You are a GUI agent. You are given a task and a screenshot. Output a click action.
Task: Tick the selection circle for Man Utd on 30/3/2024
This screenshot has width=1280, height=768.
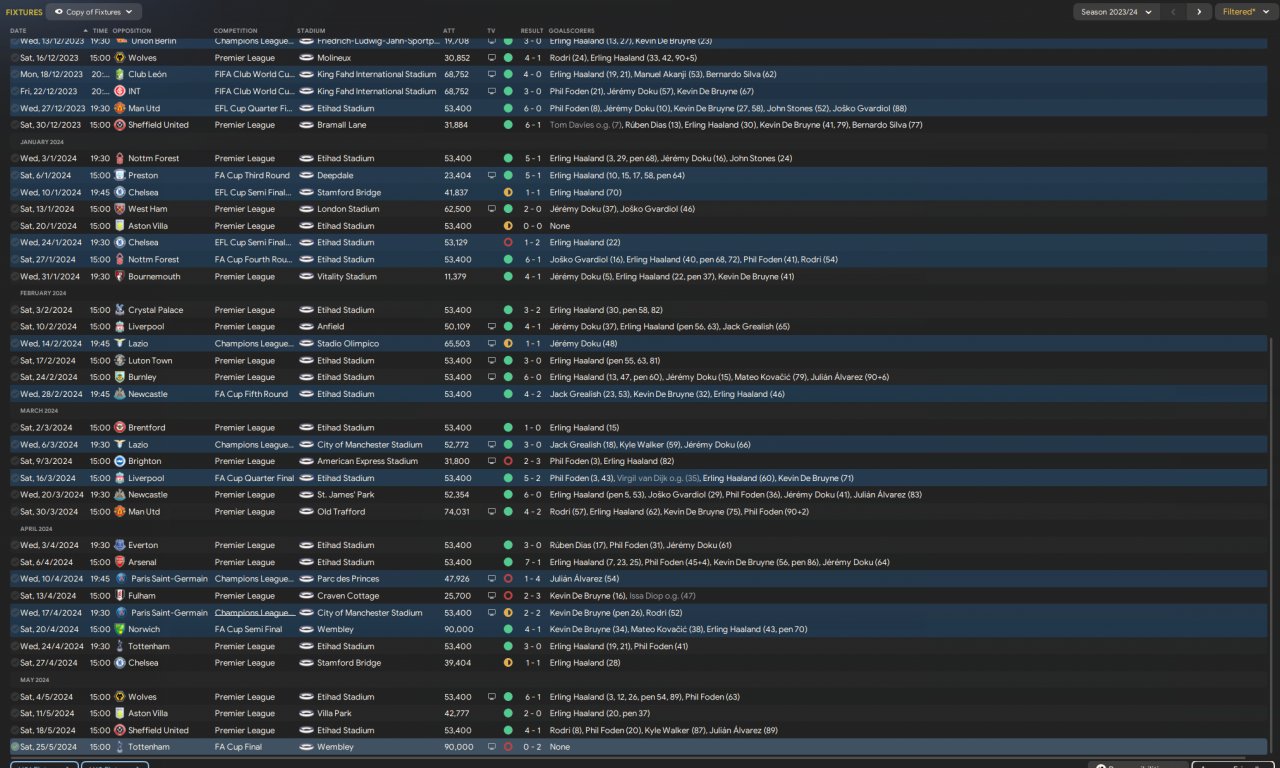(15, 511)
